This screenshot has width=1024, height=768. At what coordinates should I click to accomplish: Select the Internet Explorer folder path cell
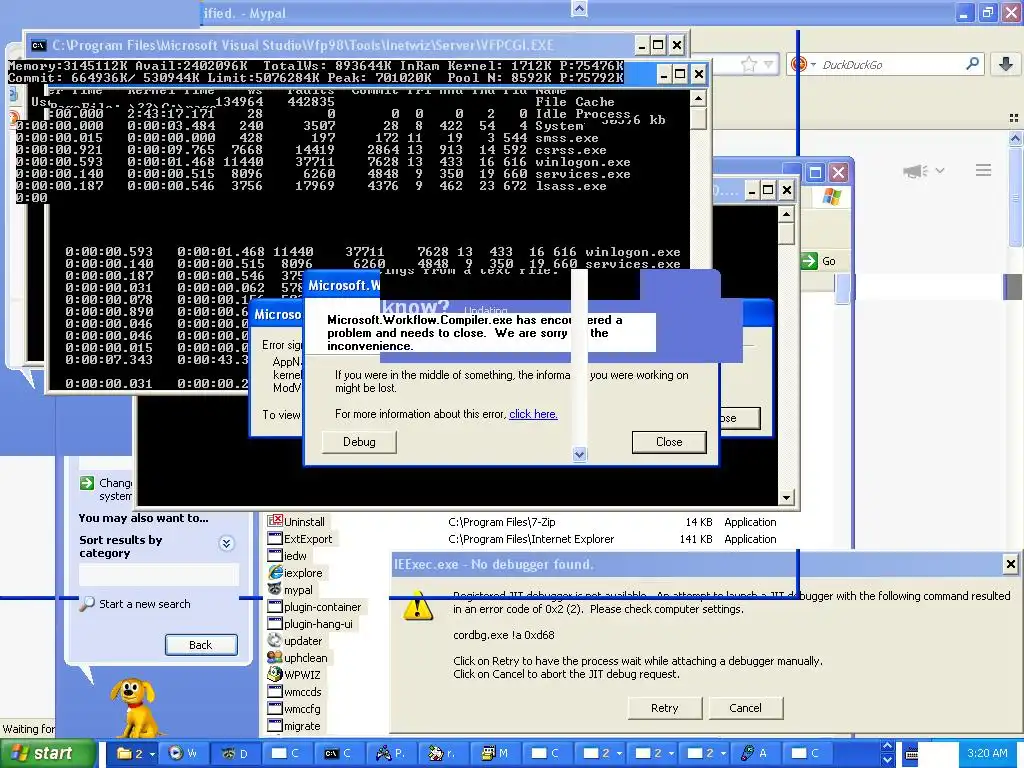(x=531, y=539)
